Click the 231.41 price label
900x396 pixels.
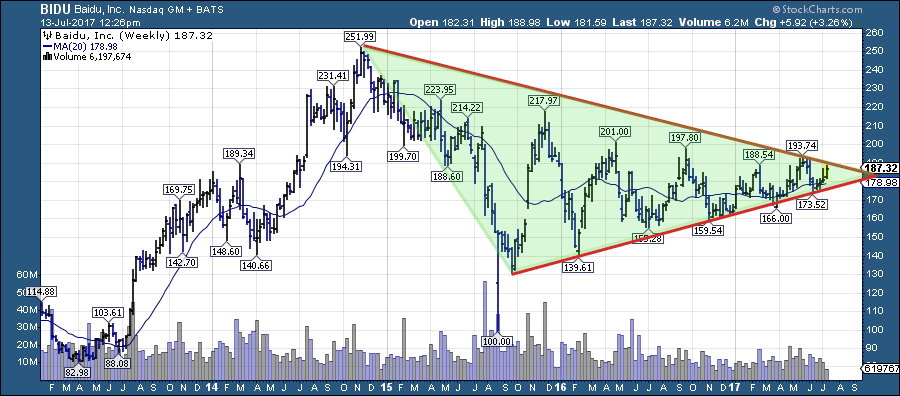(x=331, y=76)
